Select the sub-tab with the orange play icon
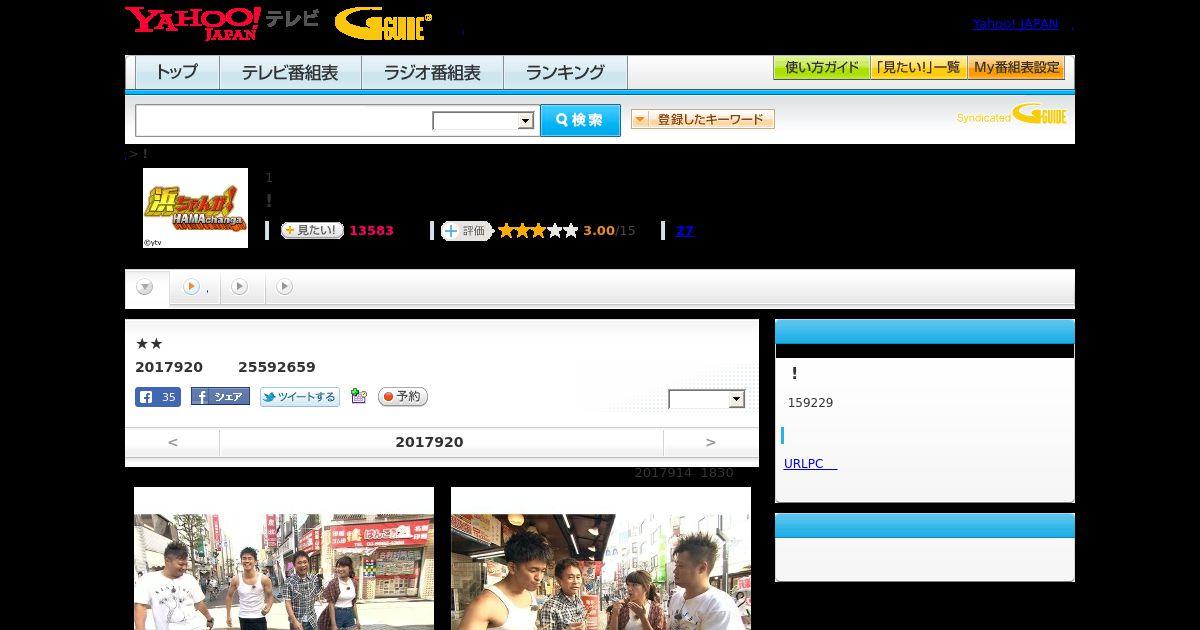 [x=195, y=288]
